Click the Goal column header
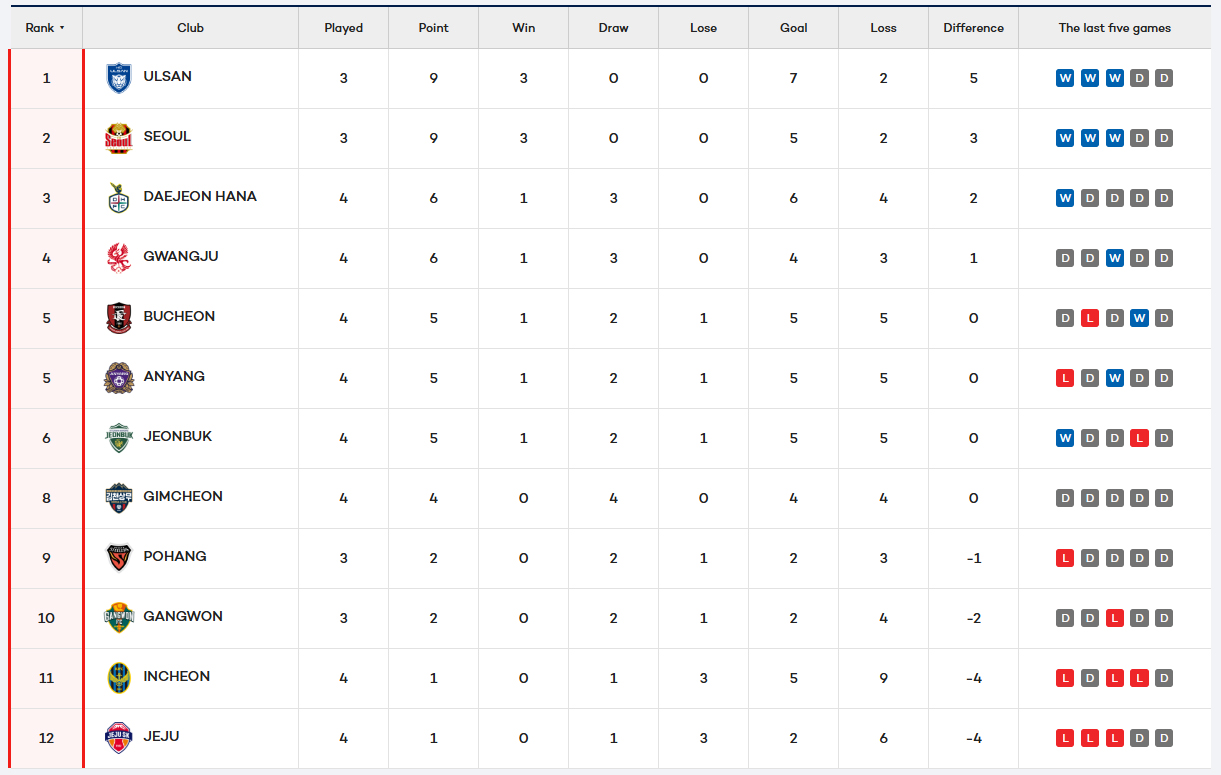The width and height of the screenshot is (1221, 775). (x=793, y=28)
